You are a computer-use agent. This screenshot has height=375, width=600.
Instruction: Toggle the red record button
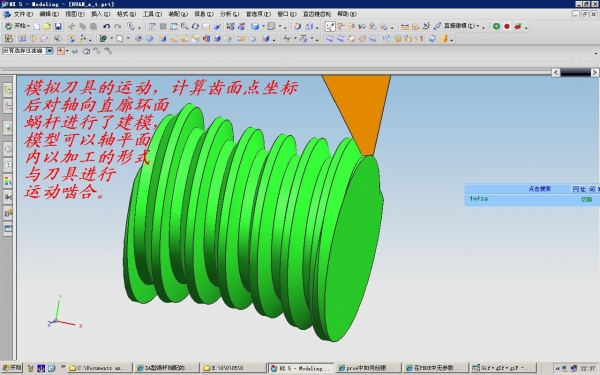(507, 26)
